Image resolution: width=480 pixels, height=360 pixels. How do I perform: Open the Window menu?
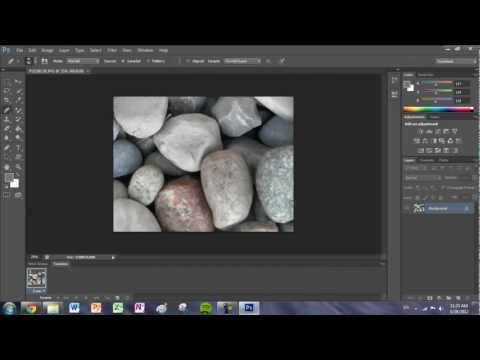point(145,50)
